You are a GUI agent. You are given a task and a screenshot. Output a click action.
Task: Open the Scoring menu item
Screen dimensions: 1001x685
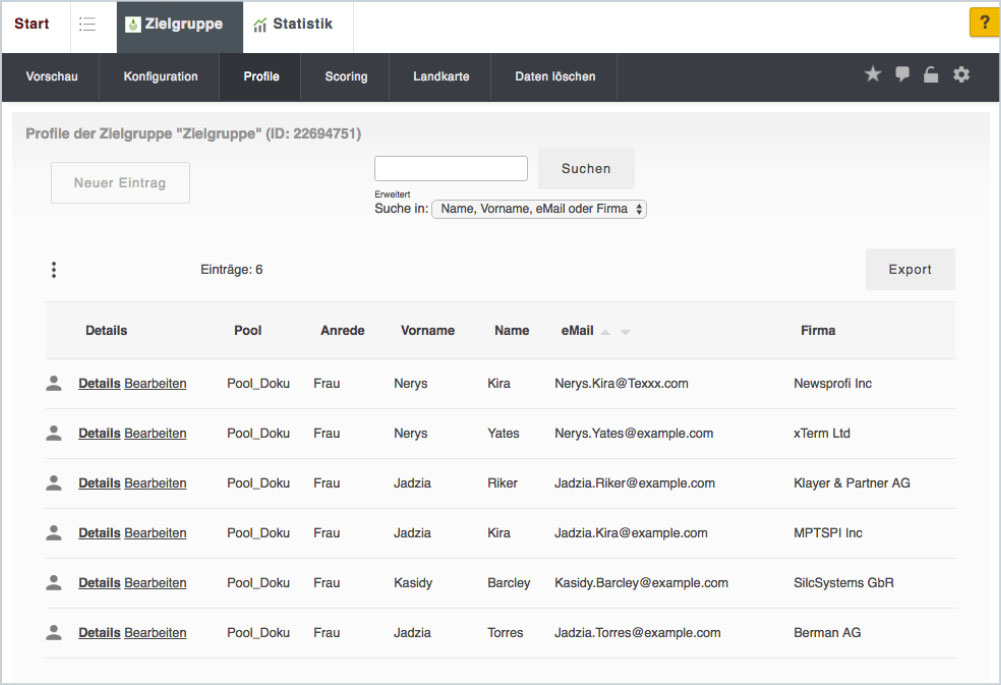coord(346,76)
